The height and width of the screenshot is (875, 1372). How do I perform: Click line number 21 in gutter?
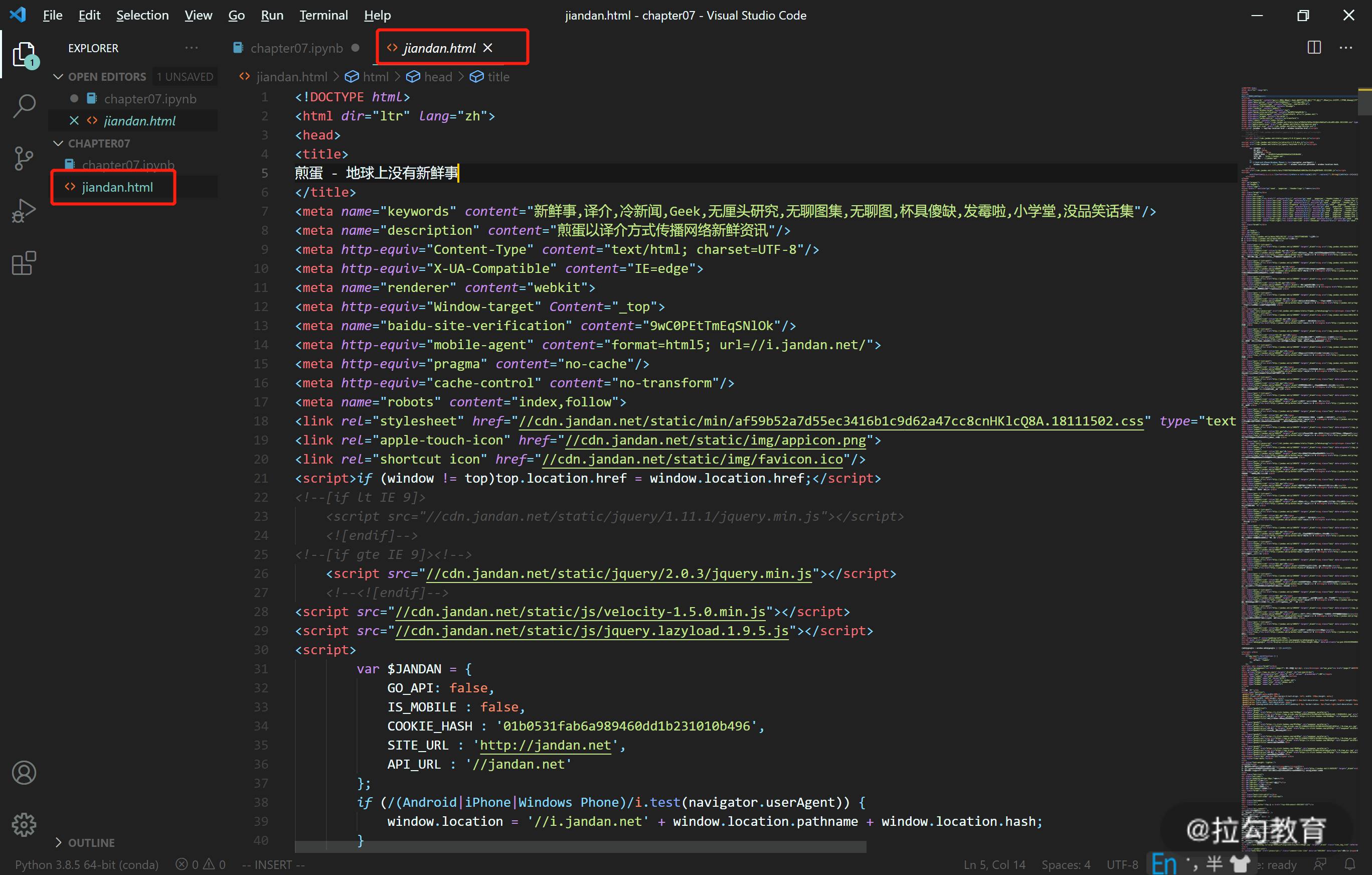click(x=261, y=478)
